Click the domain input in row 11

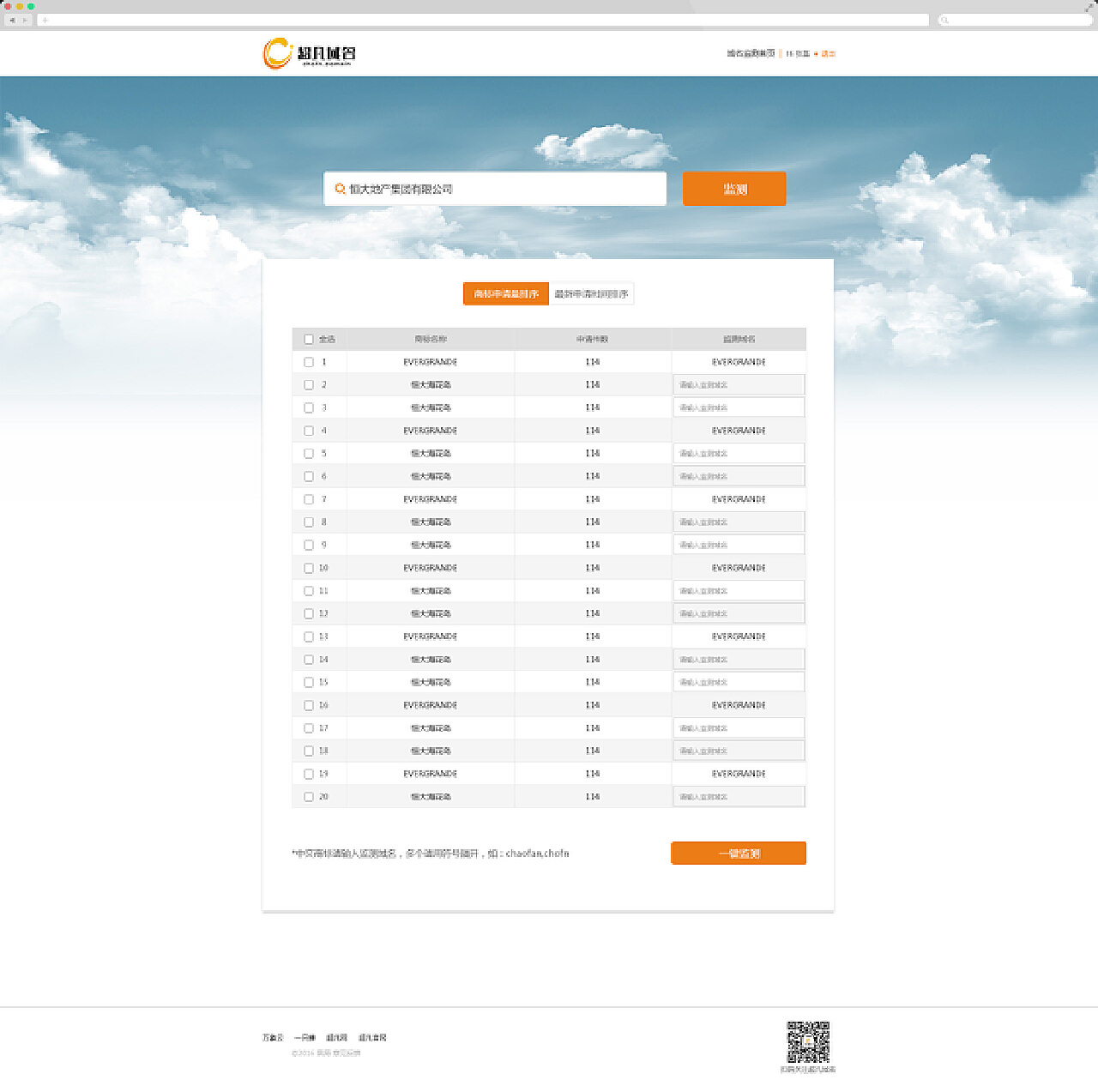(x=739, y=591)
